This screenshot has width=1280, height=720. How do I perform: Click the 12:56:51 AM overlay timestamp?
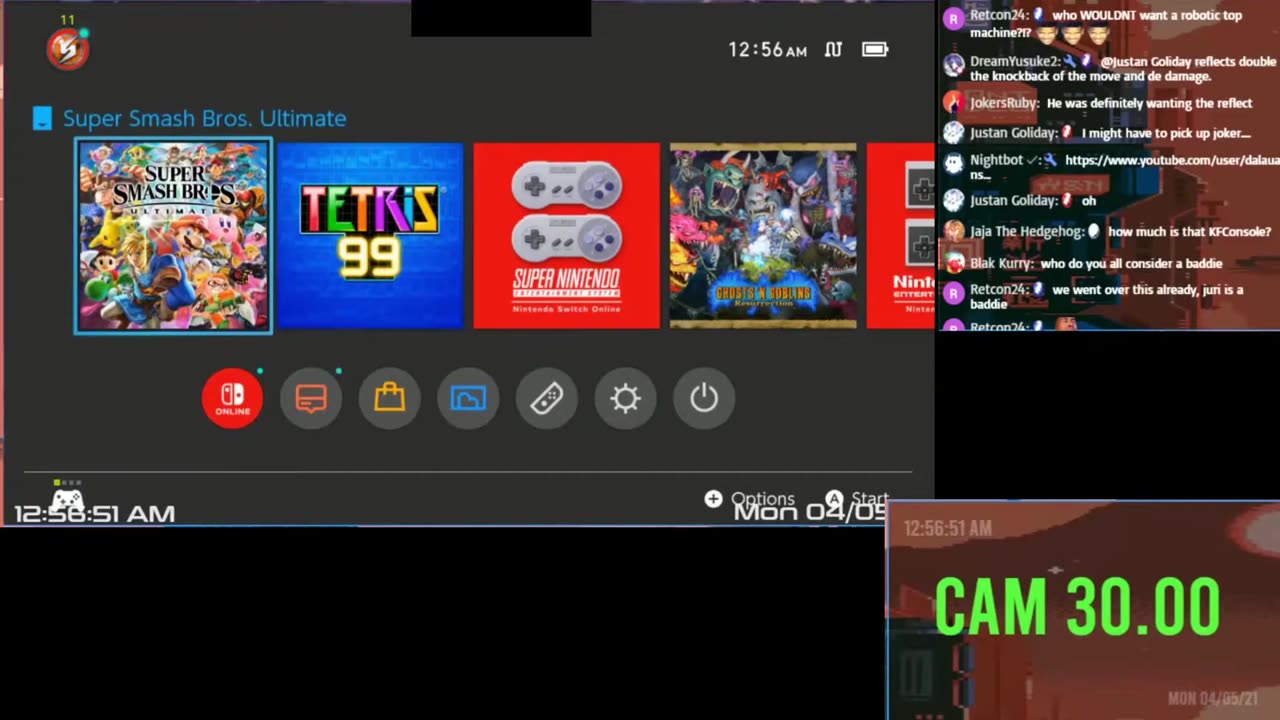tap(94, 513)
